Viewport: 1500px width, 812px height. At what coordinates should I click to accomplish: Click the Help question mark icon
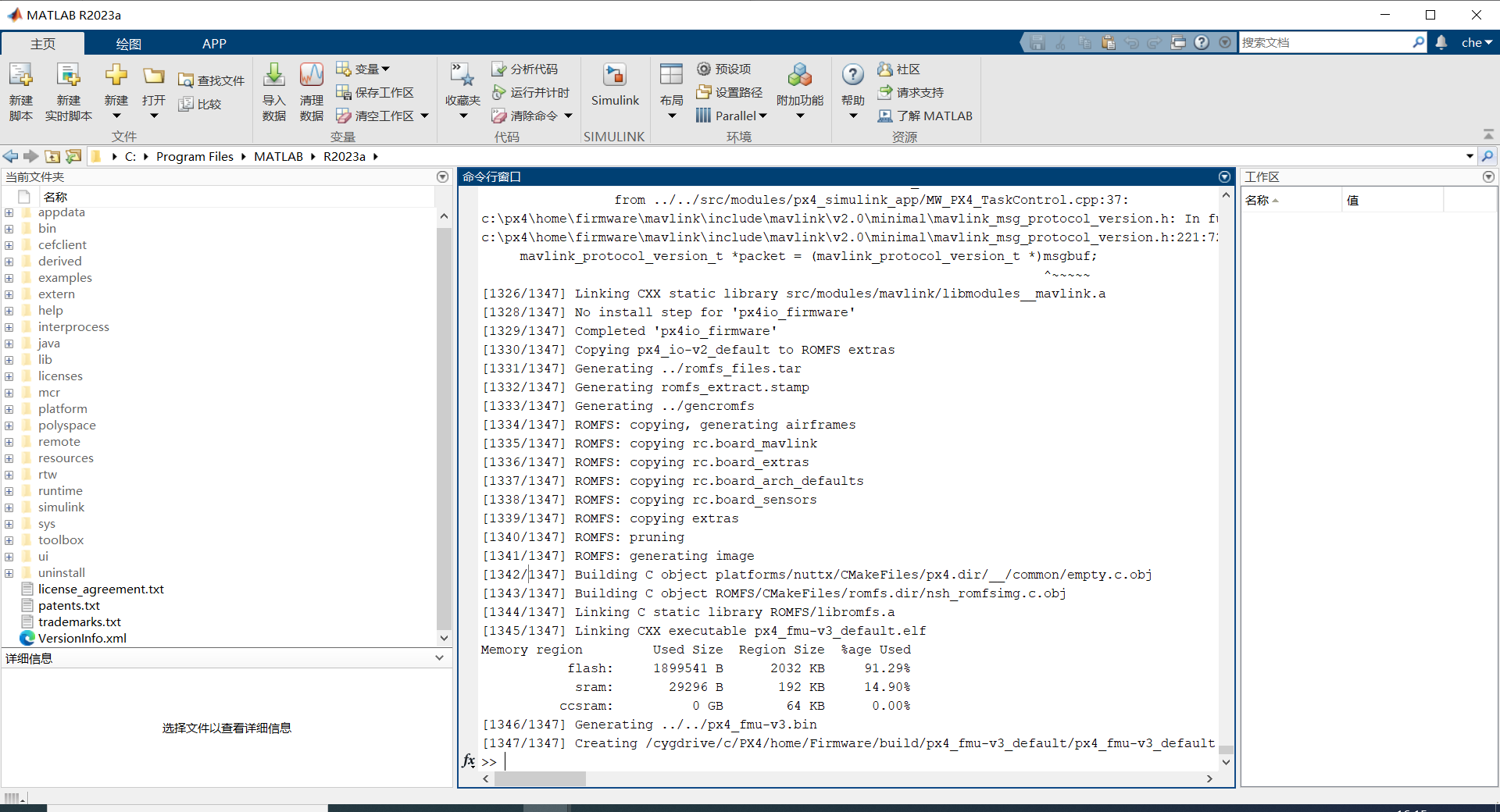[852, 76]
